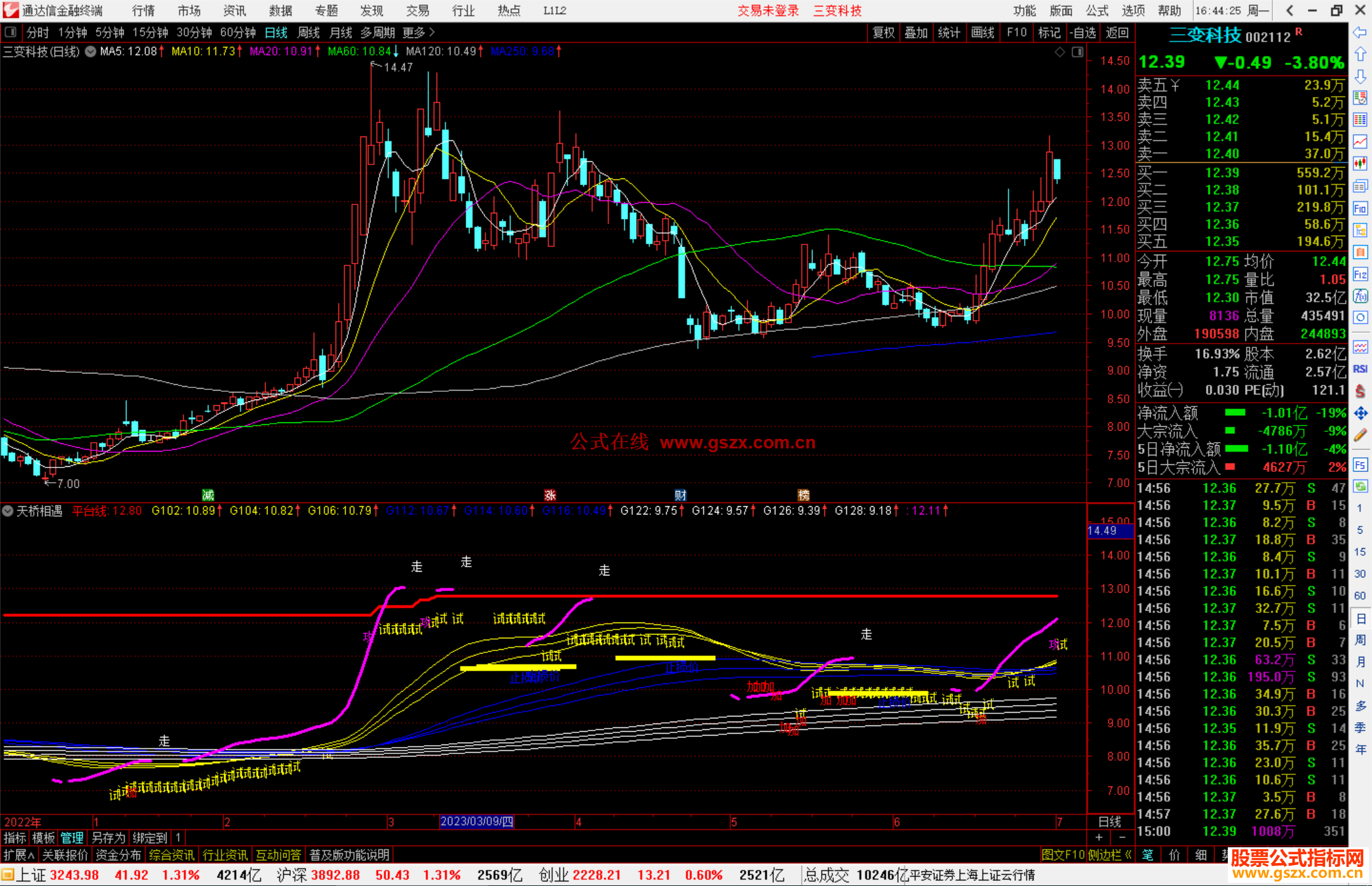The height and width of the screenshot is (886, 1372).
Task: Open the 公式 menu
Action: (x=1096, y=11)
